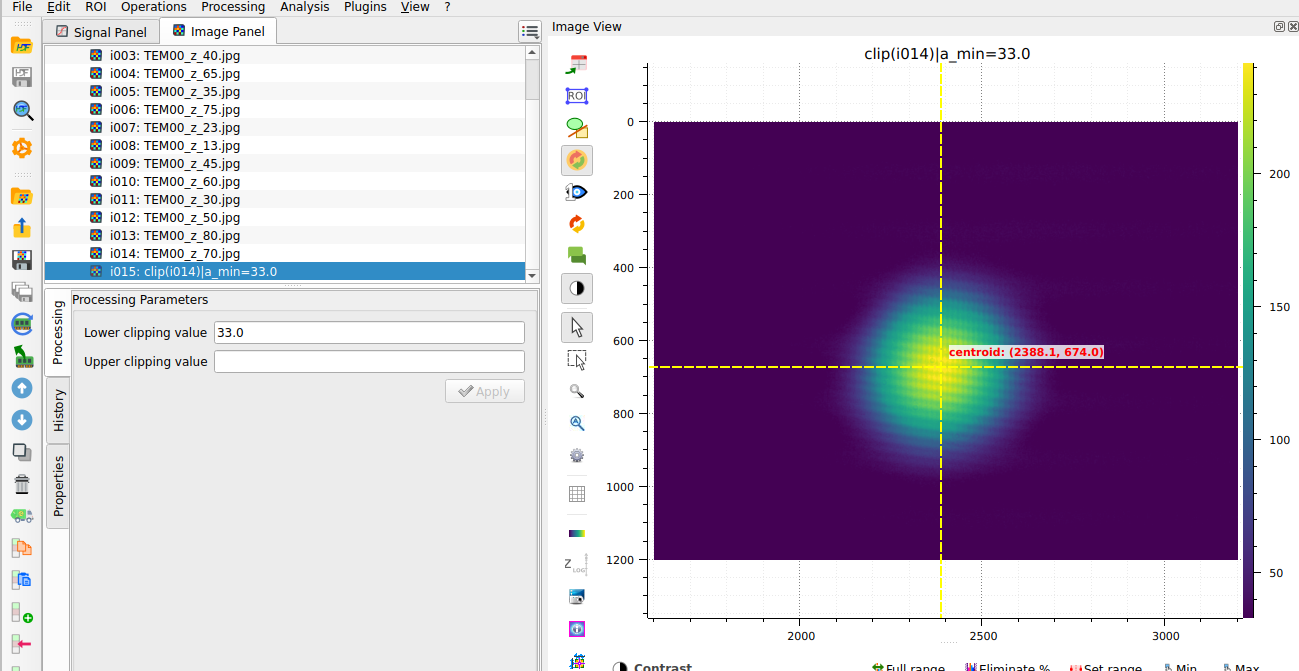Click the save to HDF5 floppy icon

tap(22, 78)
